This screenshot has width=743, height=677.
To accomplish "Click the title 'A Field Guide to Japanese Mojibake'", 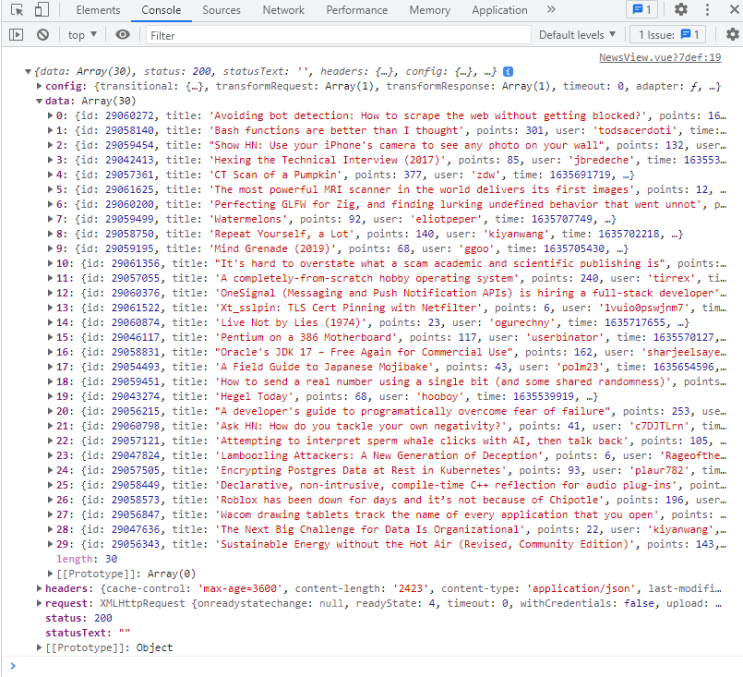I will [325, 367].
